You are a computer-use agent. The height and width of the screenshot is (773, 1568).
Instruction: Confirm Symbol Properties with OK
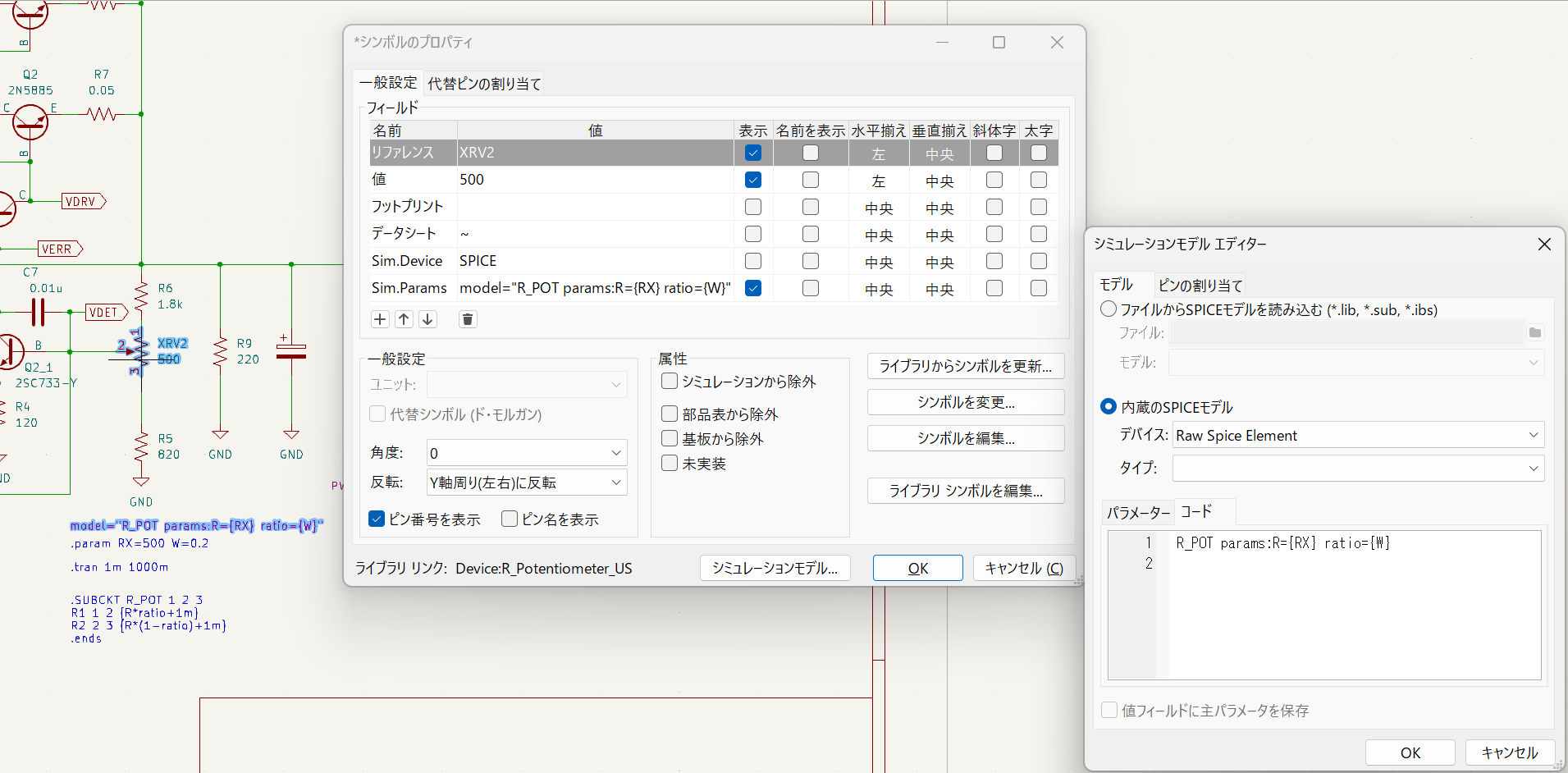[x=917, y=568]
